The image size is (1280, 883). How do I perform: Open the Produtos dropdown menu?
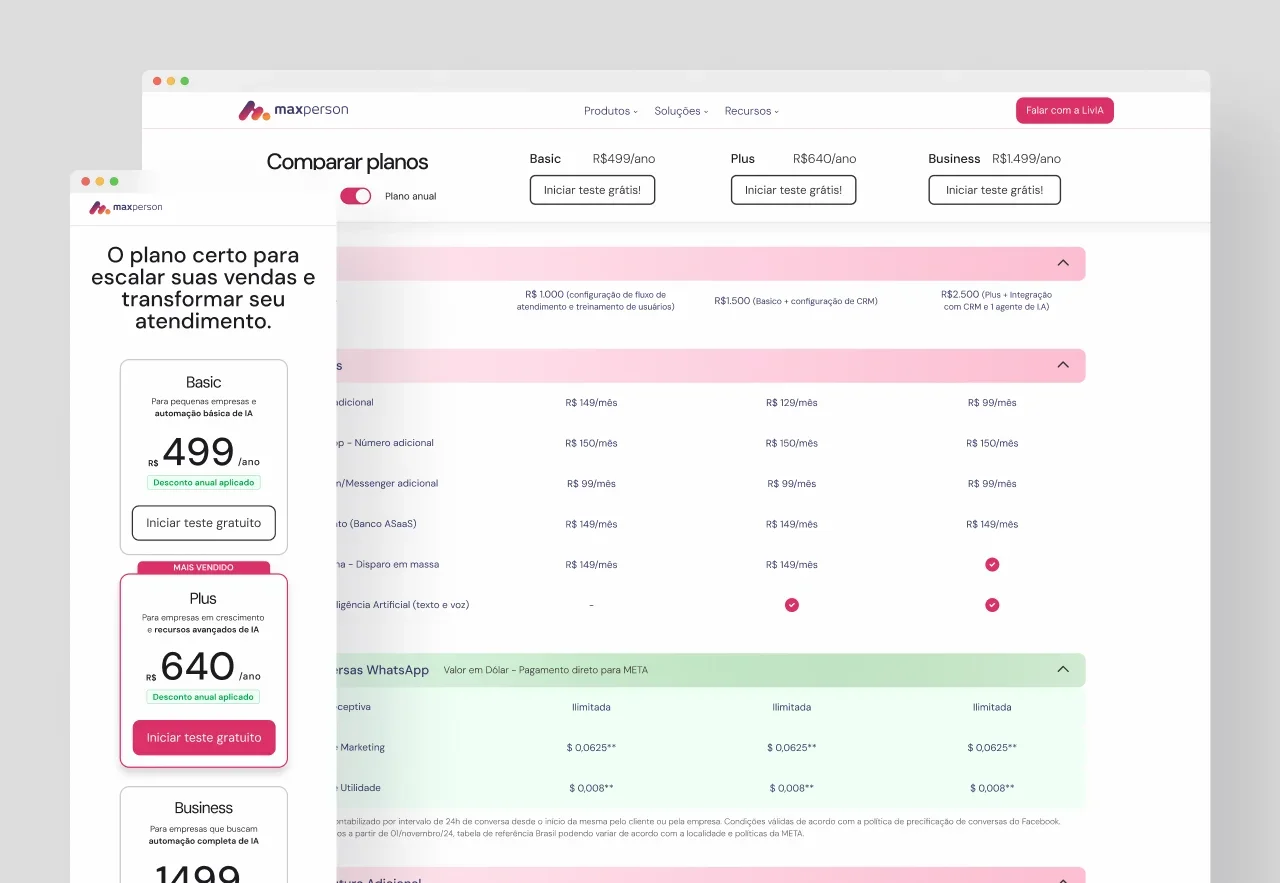[611, 111]
